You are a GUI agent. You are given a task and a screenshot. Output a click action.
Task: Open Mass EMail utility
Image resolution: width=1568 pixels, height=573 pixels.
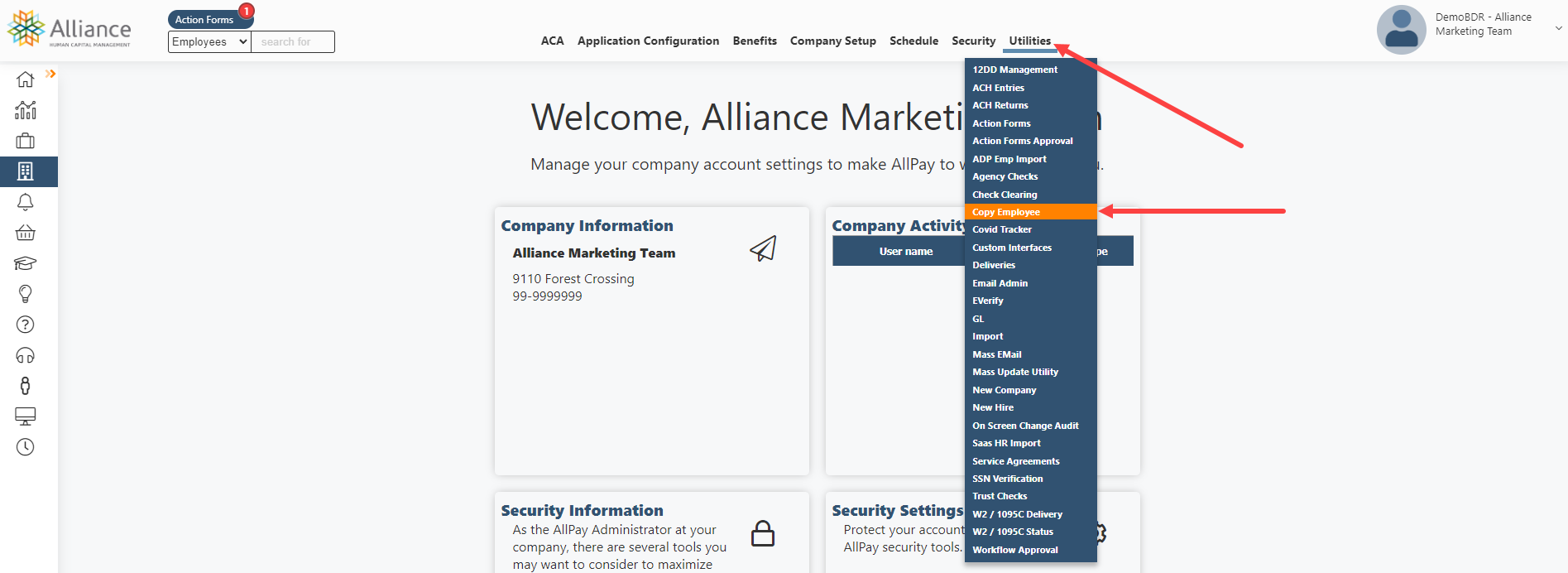(x=1031, y=354)
